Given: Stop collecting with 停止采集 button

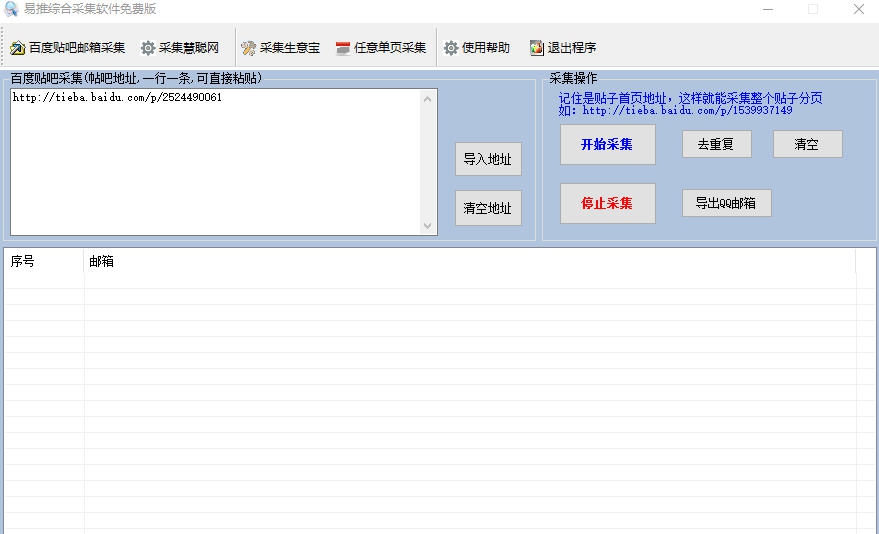Looking at the screenshot, I should [x=607, y=203].
